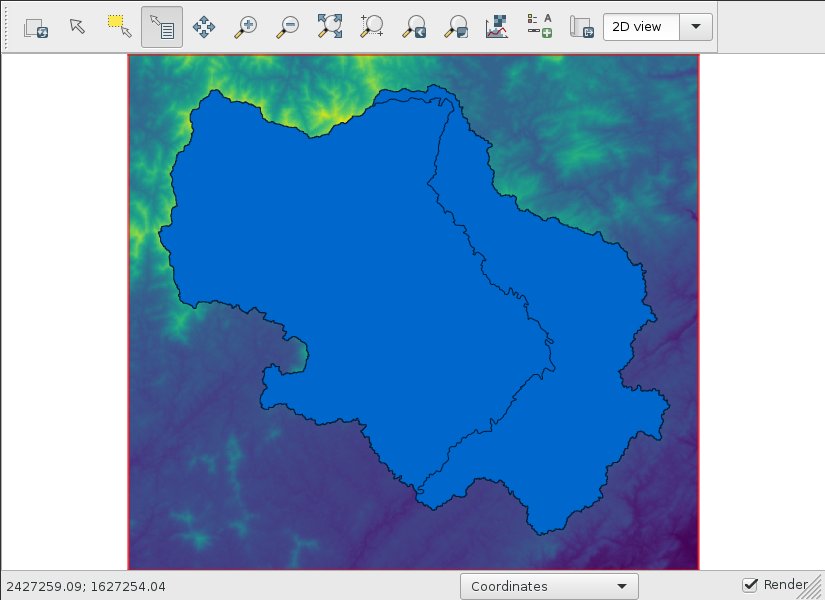Zoom to computational region extent
The image size is (825, 600).
pos(372,27)
